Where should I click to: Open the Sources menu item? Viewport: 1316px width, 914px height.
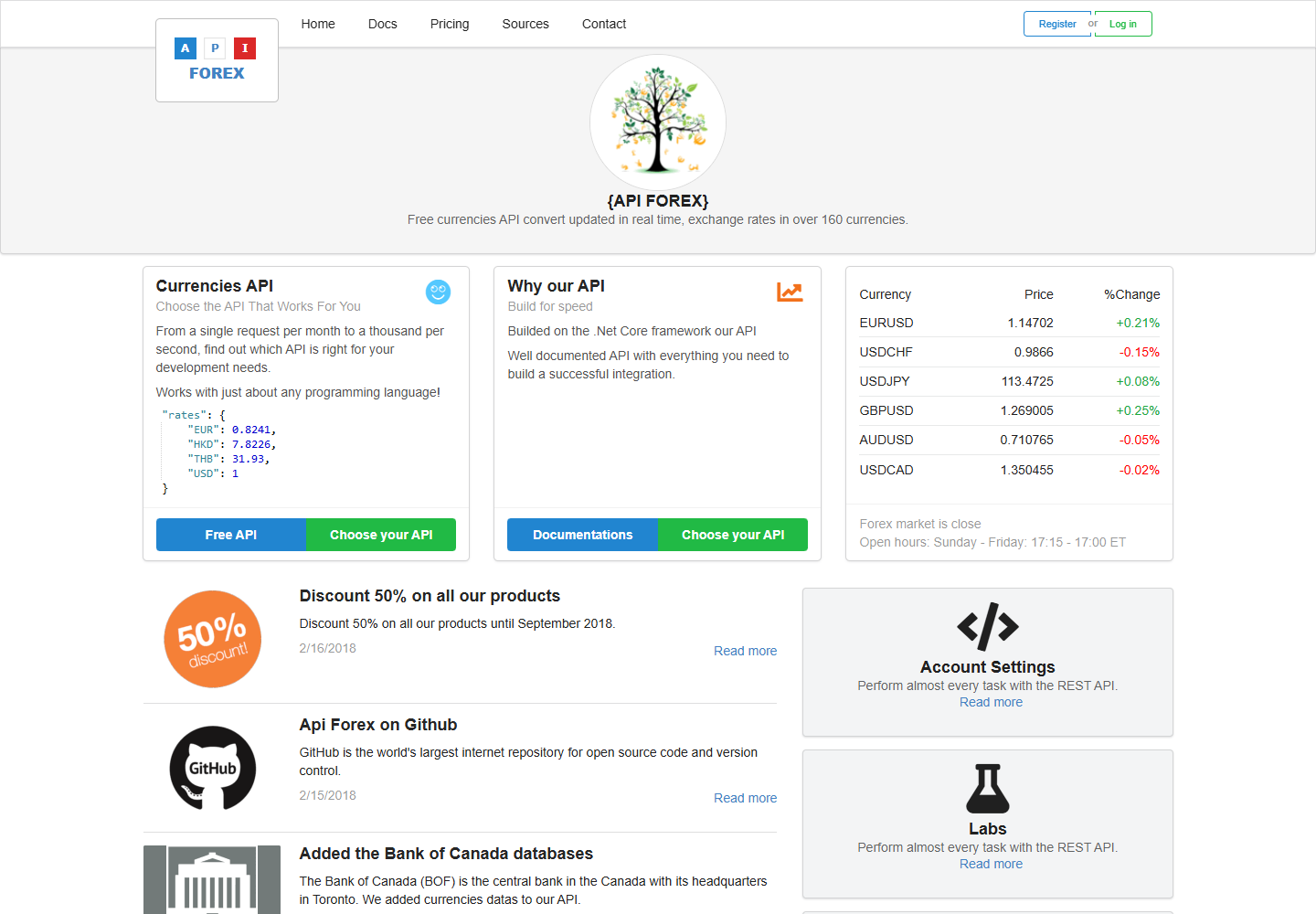pyautogui.click(x=525, y=24)
